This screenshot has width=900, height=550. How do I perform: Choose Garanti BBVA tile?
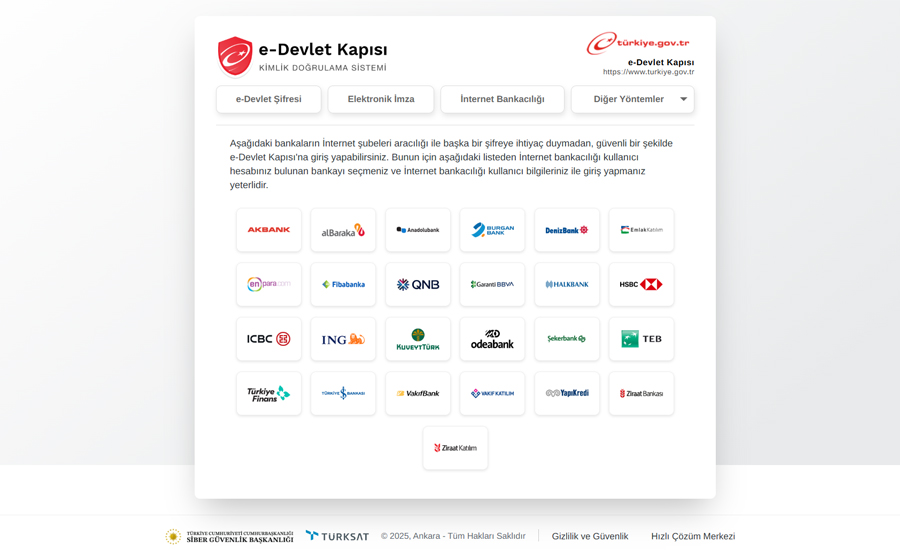[492, 284]
